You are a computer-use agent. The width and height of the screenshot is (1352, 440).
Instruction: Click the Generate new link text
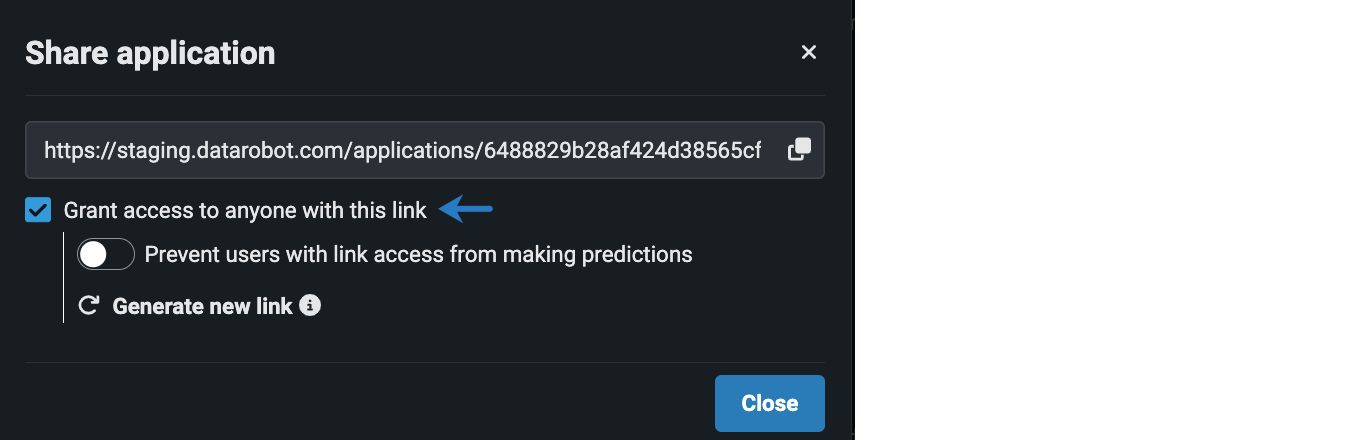point(202,306)
